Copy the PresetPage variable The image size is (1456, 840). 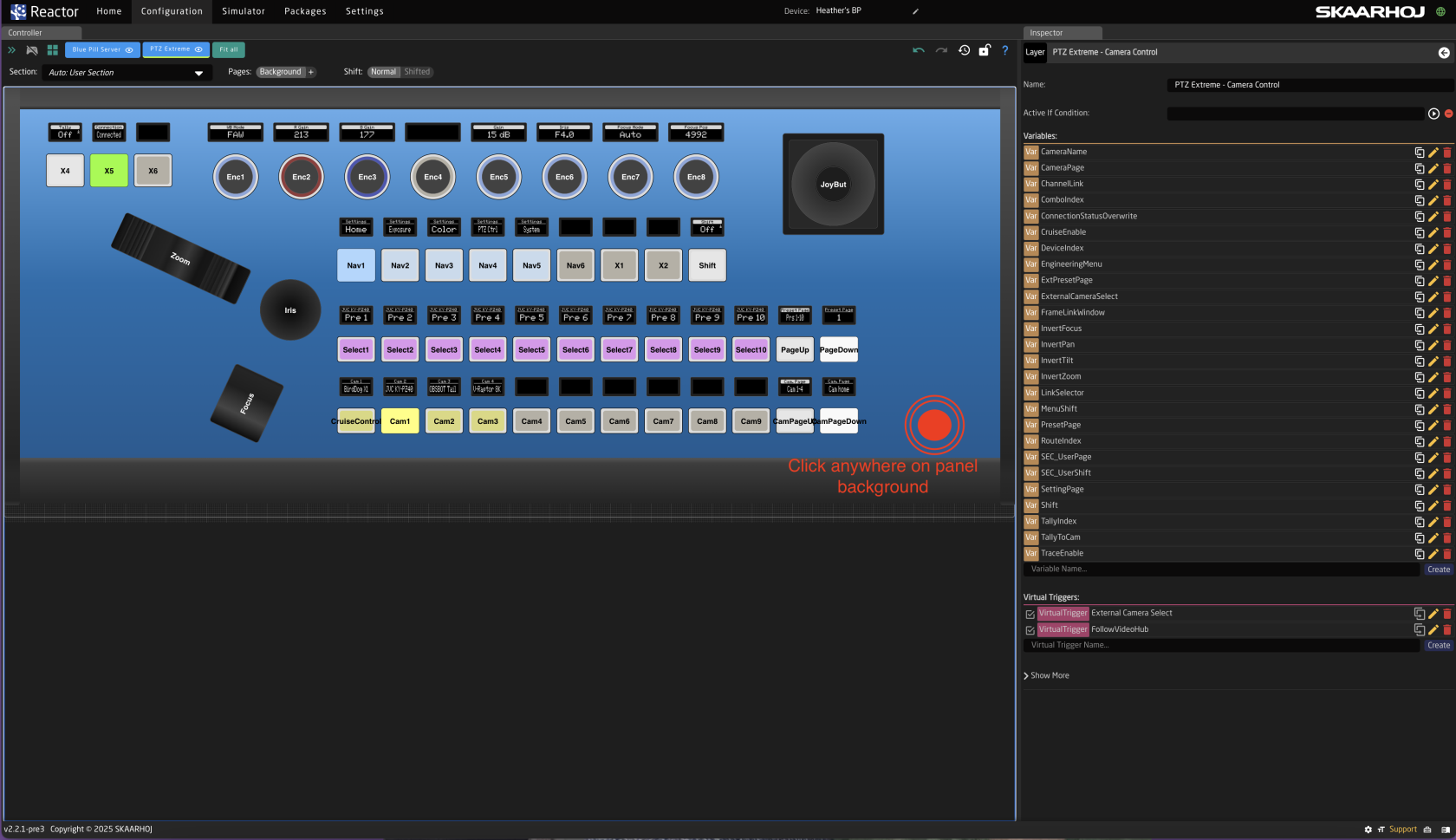coord(1420,426)
